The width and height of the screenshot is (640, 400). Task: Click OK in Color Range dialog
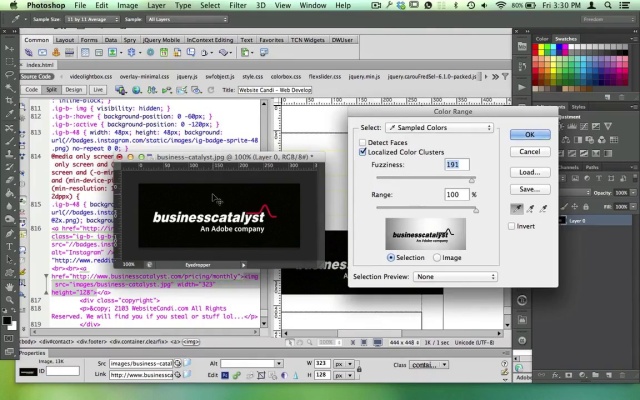click(530, 134)
